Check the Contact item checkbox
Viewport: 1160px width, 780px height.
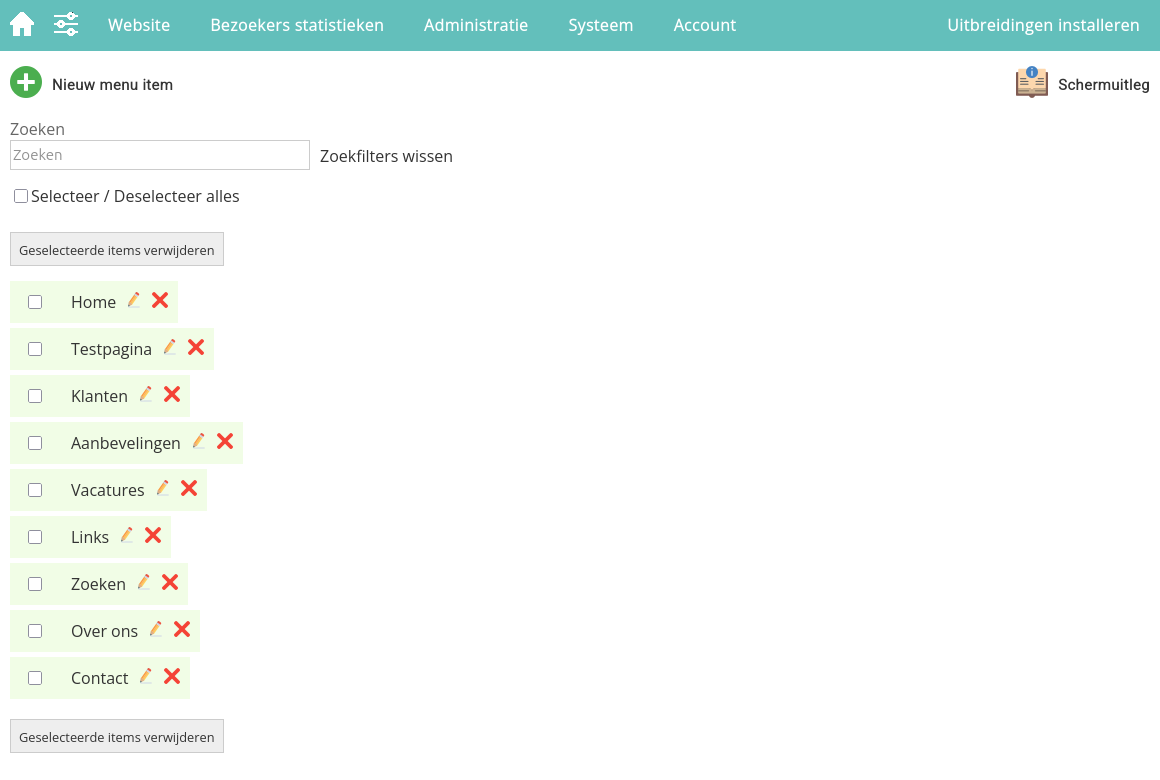point(35,678)
